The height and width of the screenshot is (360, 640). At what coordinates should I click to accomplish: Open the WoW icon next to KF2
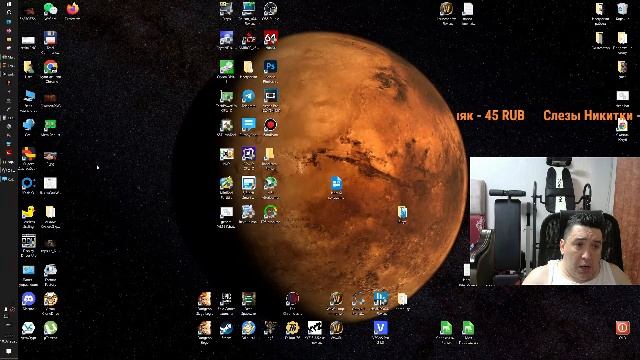point(336,328)
